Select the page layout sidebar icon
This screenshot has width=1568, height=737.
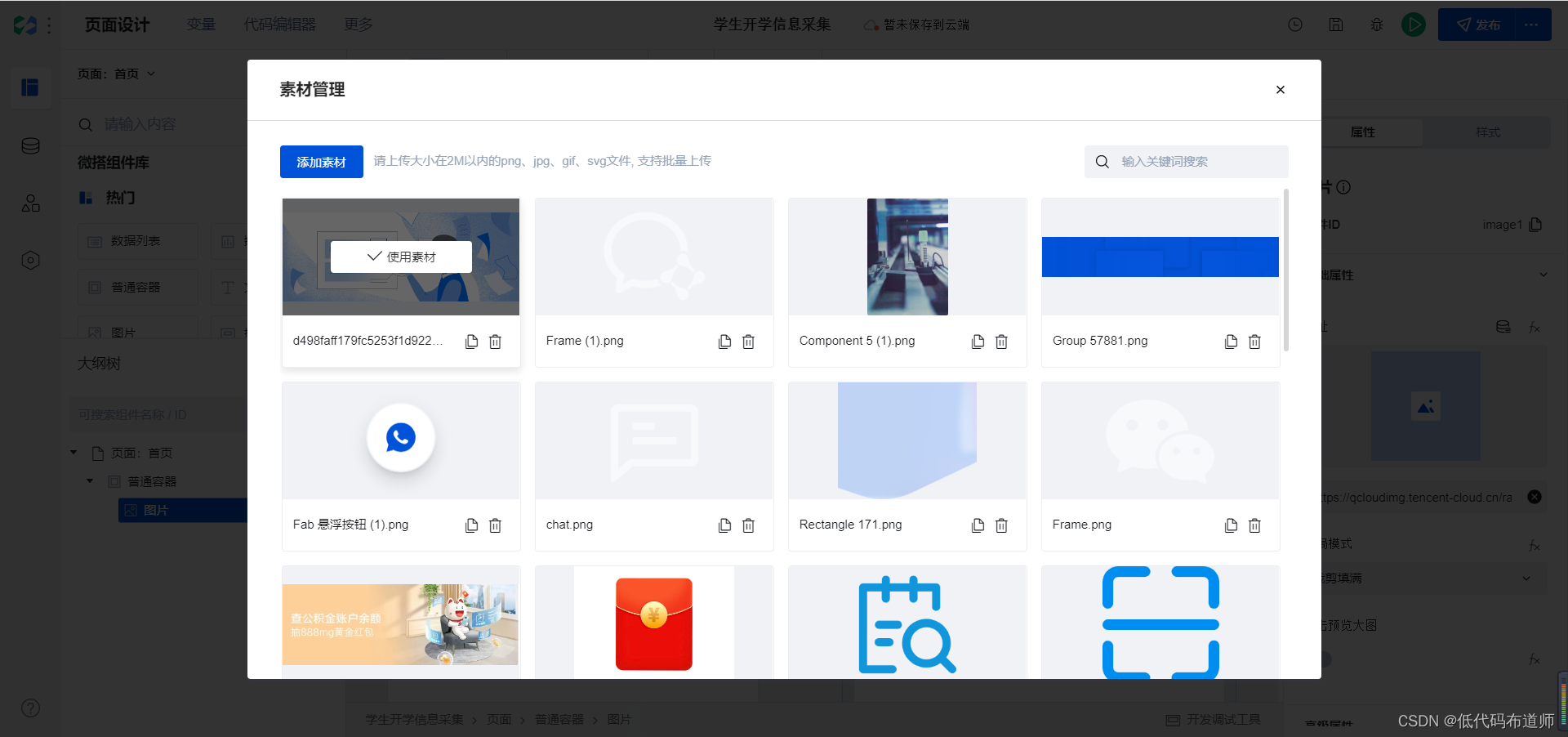30,87
